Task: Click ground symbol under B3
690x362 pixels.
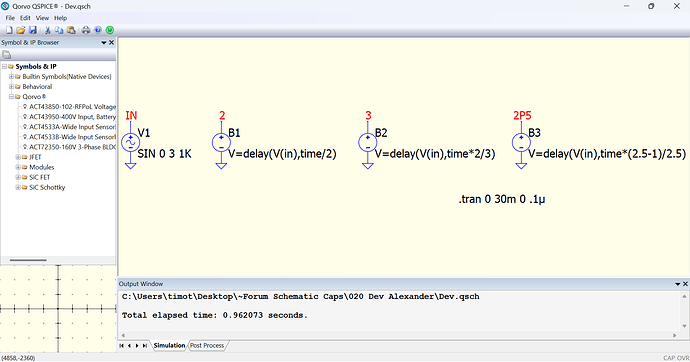Action: (521, 165)
